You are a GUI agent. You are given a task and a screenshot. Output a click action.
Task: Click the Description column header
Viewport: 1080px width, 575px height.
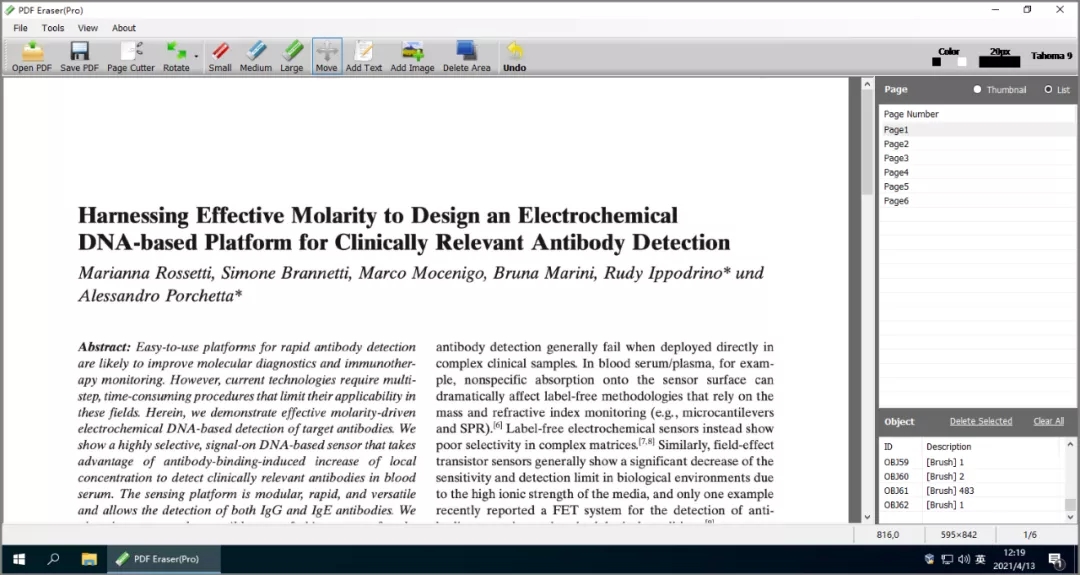[992, 447]
